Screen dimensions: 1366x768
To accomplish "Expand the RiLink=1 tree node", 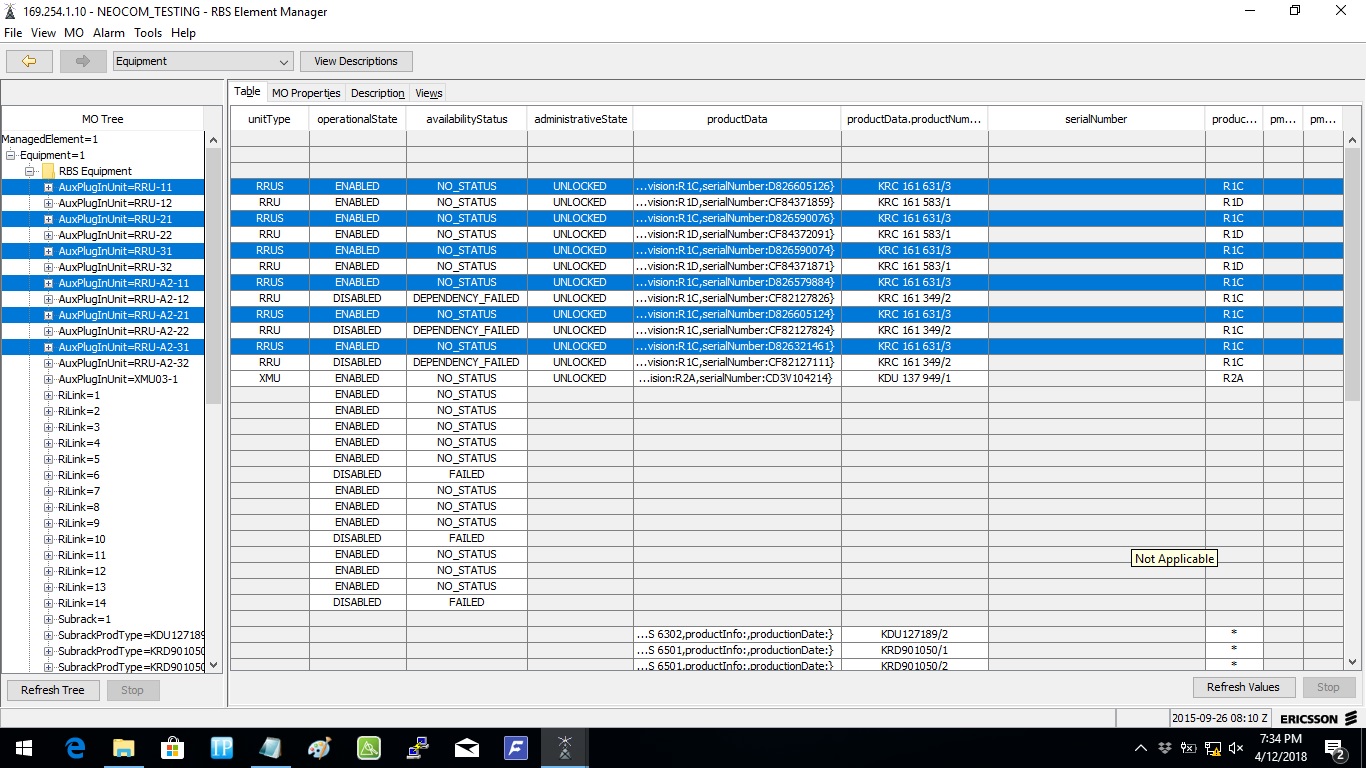I will [x=48, y=395].
